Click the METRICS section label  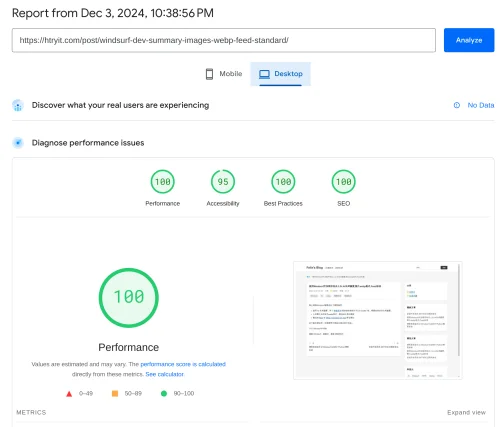click(31, 412)
